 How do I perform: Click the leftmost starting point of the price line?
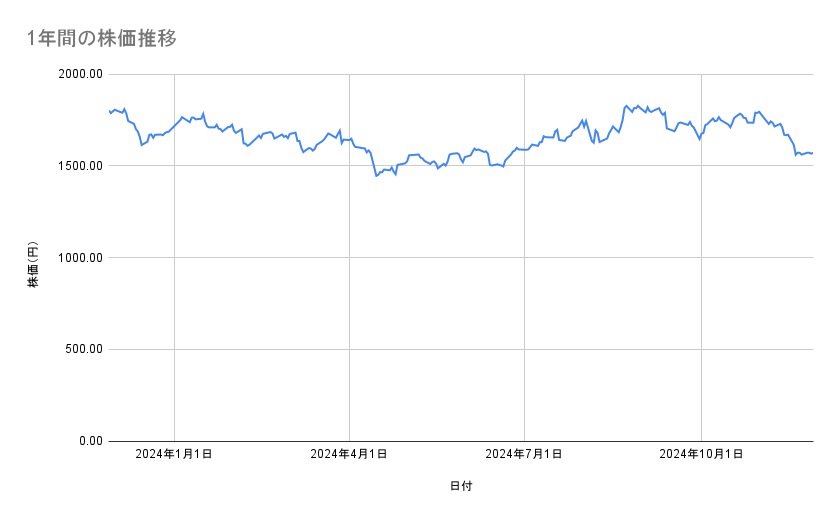pos(109,111)
